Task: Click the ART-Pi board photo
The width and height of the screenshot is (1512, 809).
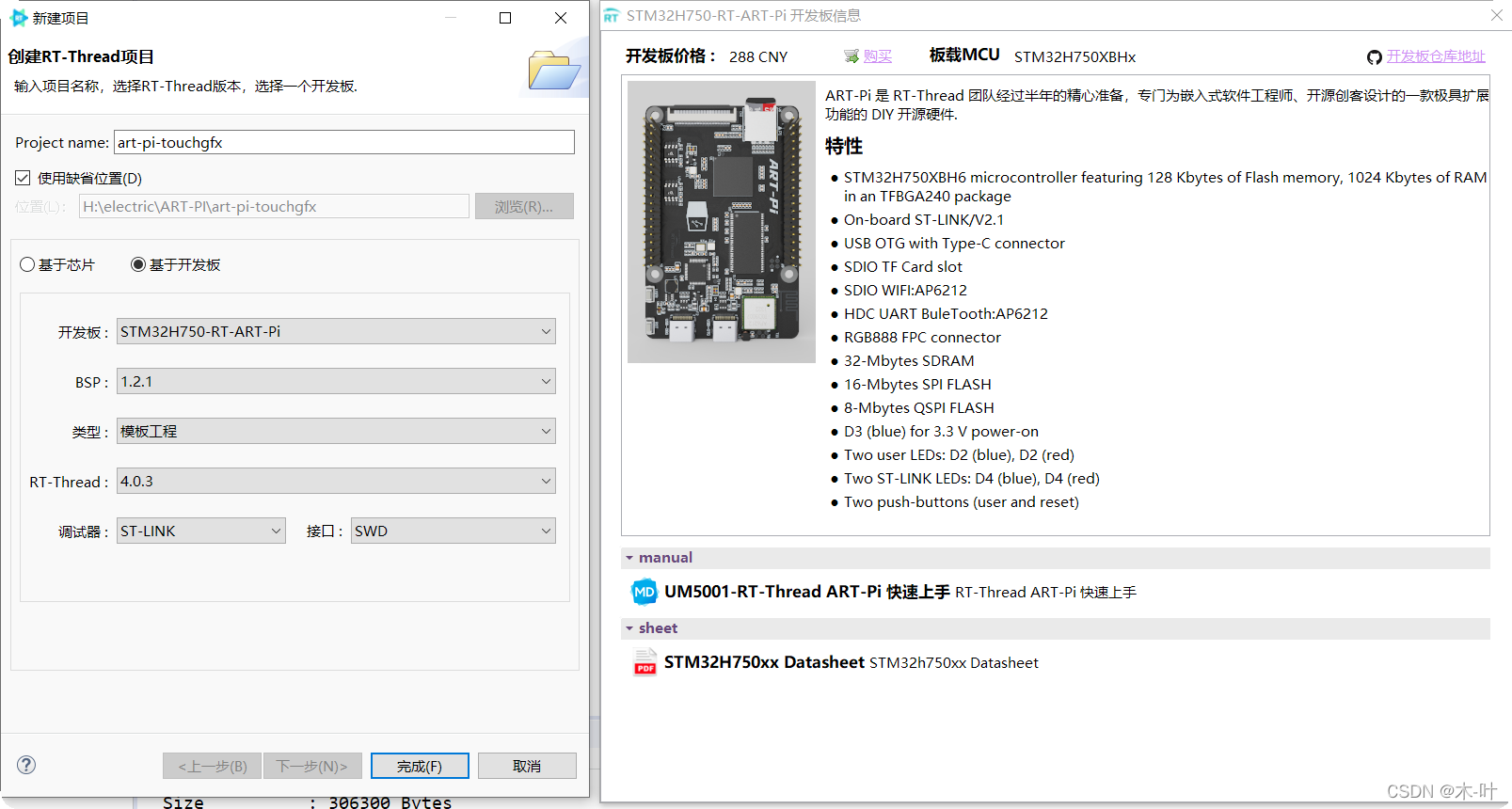Action: click(722, 222)
